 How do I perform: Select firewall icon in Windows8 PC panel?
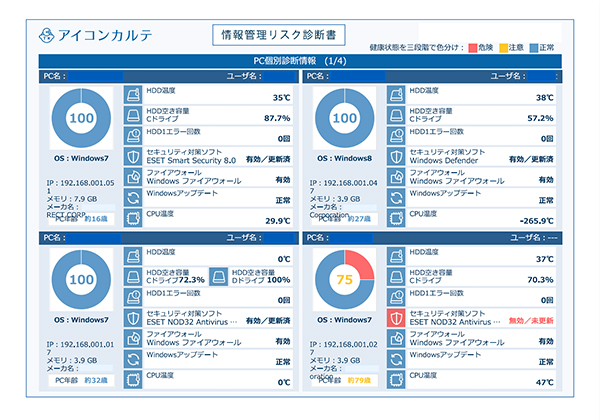pyautogui.click(x=396, y=177)
